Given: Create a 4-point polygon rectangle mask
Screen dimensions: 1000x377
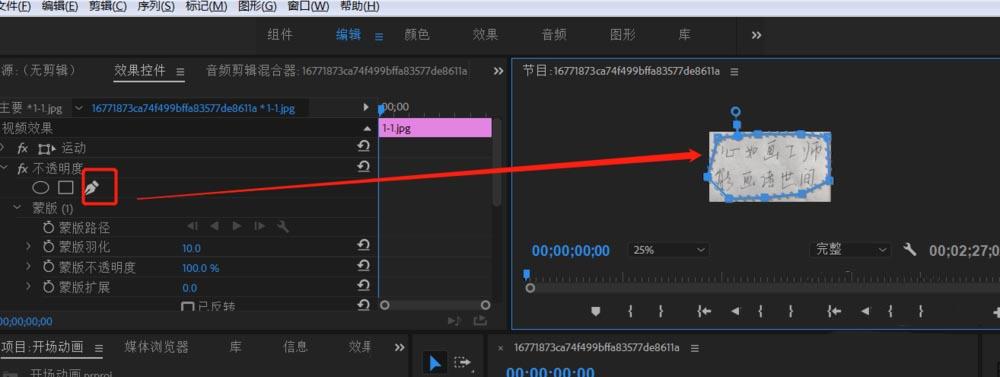Looking at the screenshot, I should pyautogui.click(x=66, y=188).
